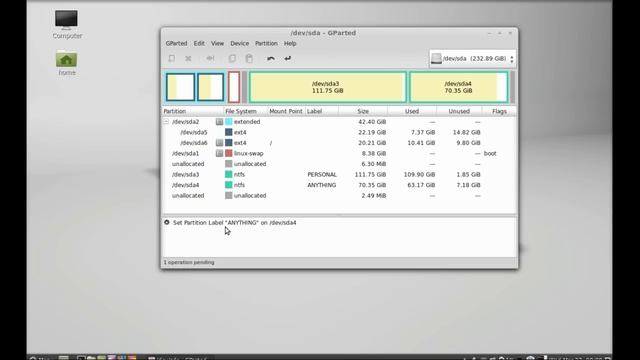
Task: Click the Size column header
Action: click(363, 111)
